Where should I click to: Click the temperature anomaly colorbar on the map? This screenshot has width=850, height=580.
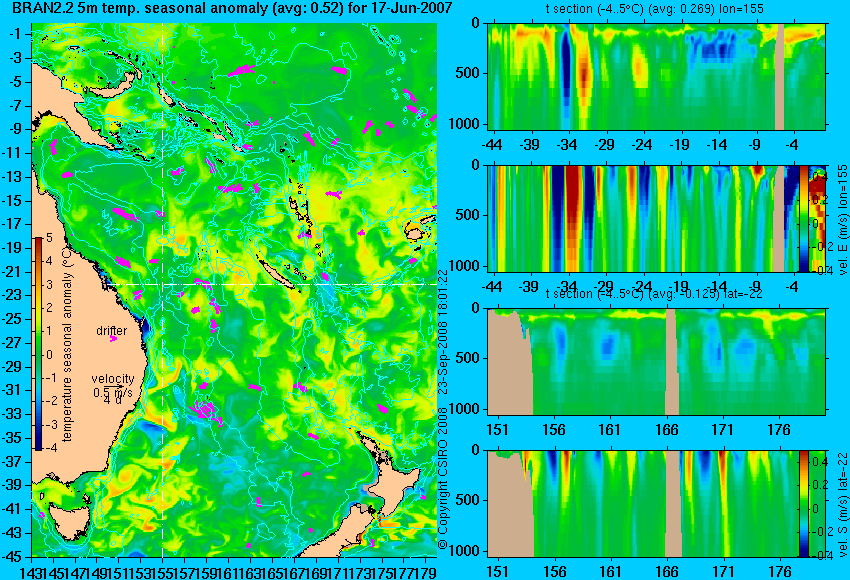(x=38, y=344)
